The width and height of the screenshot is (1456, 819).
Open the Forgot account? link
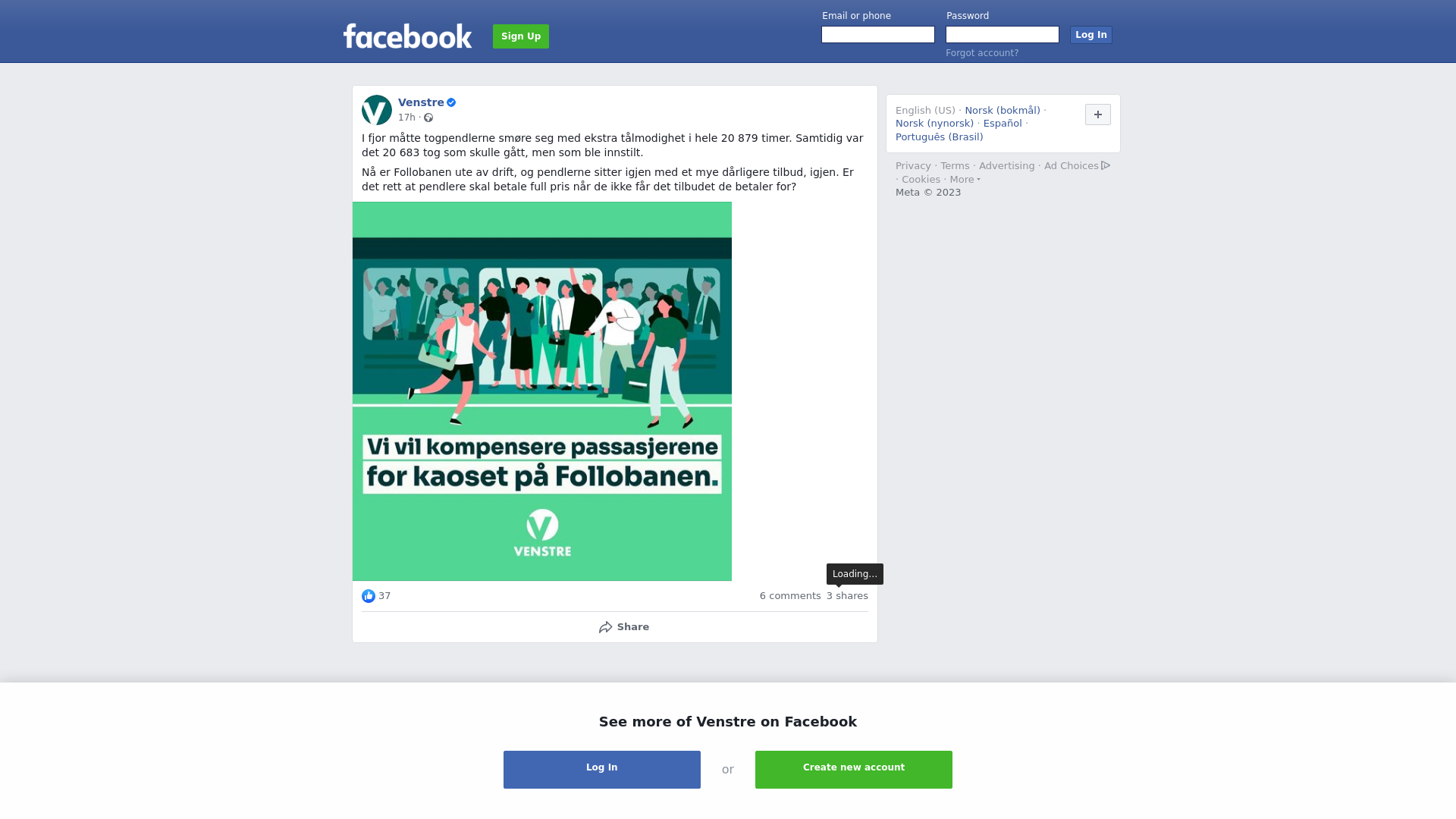(982, 53)
